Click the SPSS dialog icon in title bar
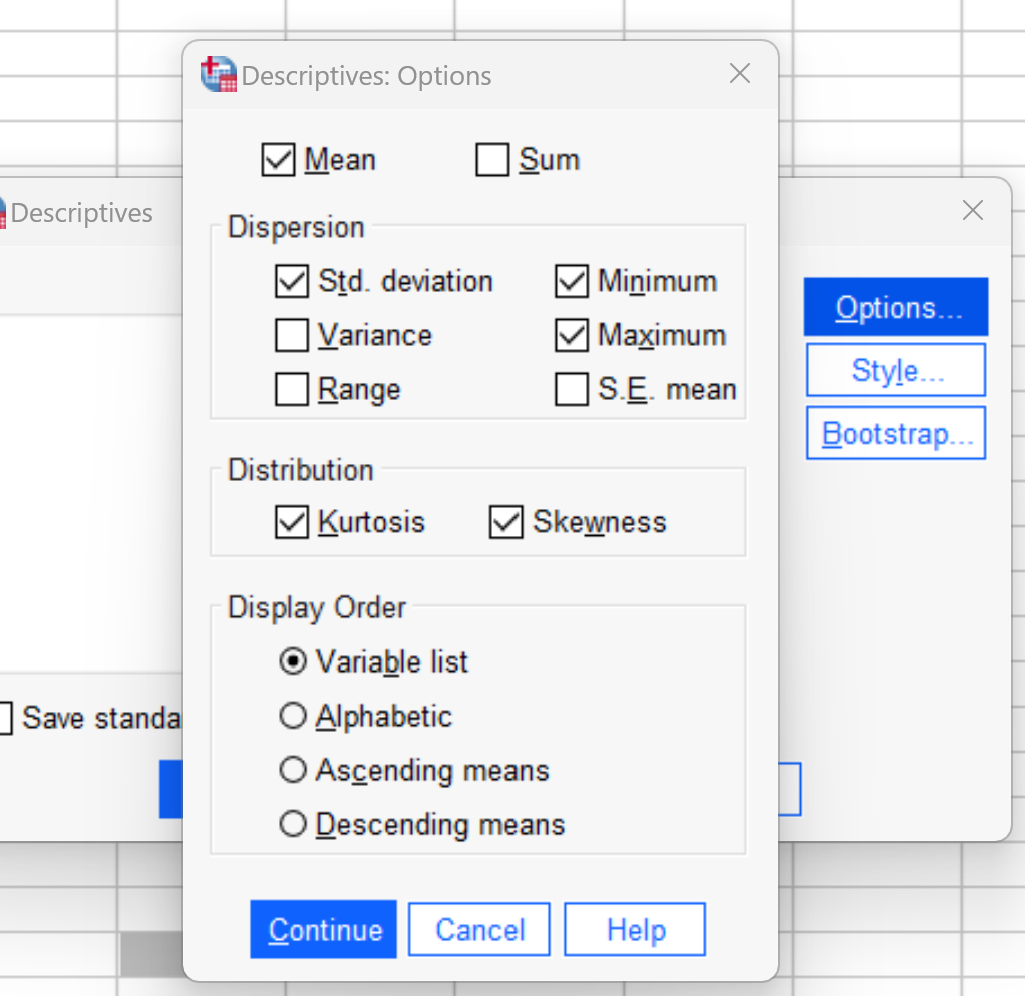Screen dimensions: 1026x996 (217, 74)
